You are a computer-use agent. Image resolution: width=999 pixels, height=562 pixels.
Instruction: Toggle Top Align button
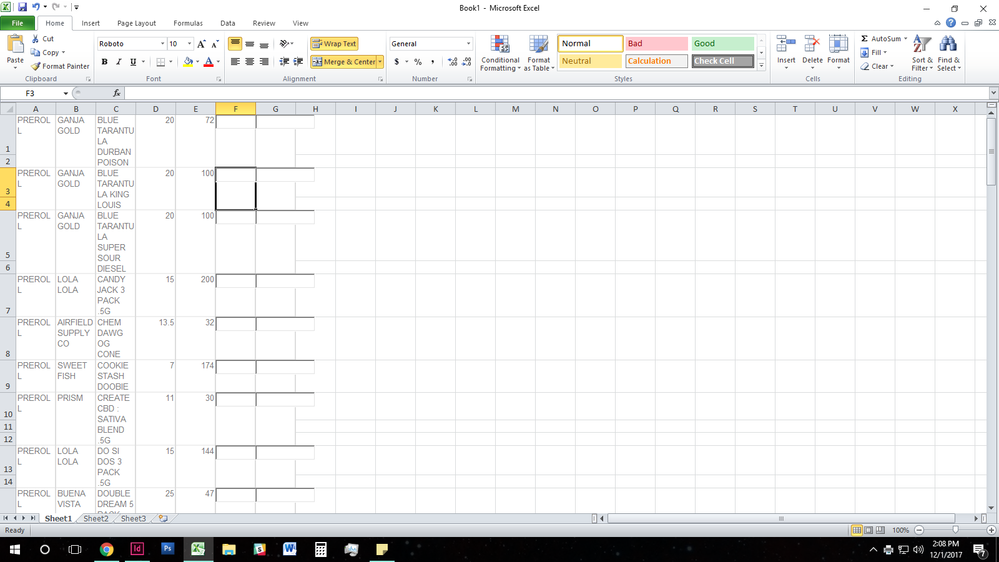[x=235, y=44]
